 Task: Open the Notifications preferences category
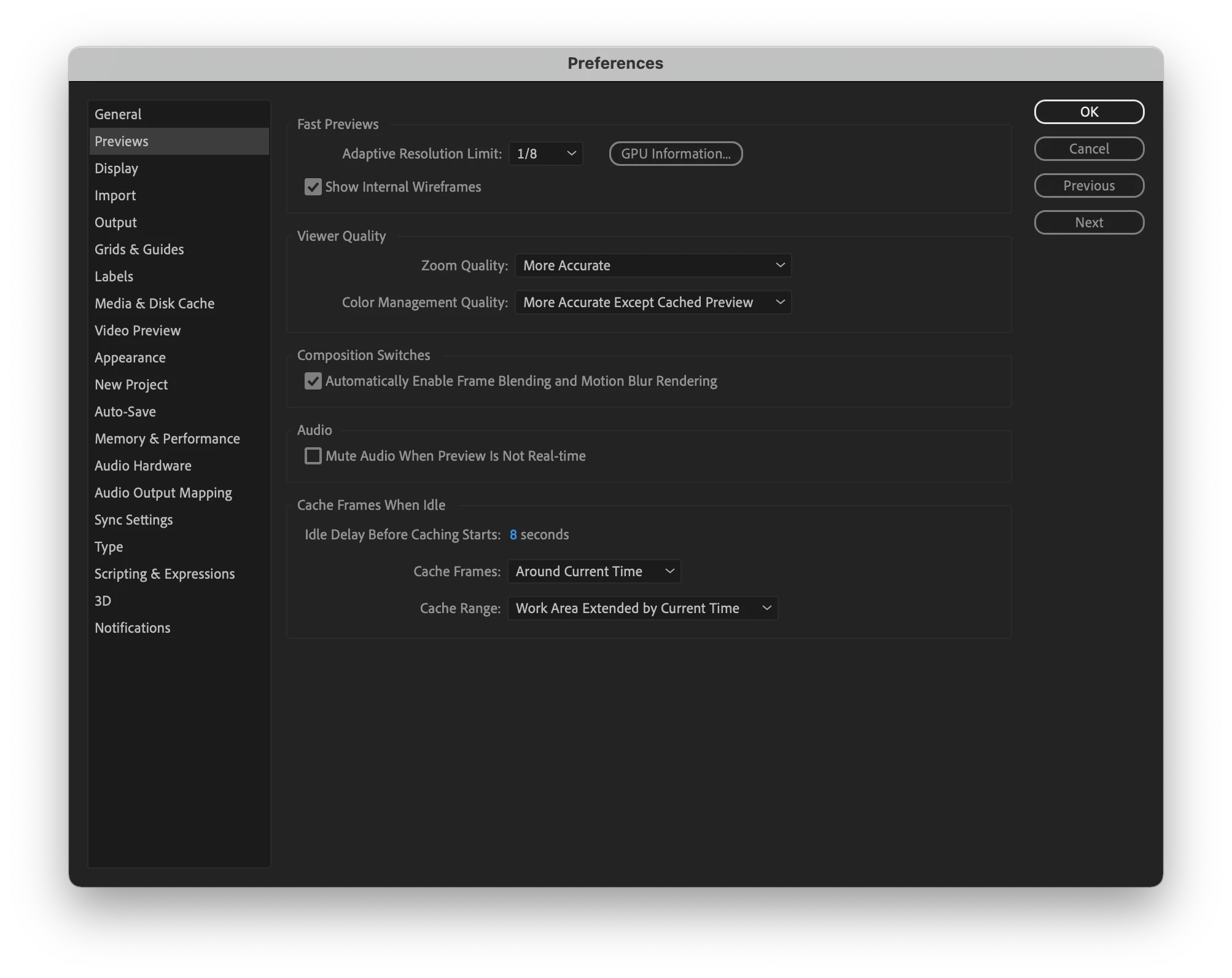[x=133, y=628]
